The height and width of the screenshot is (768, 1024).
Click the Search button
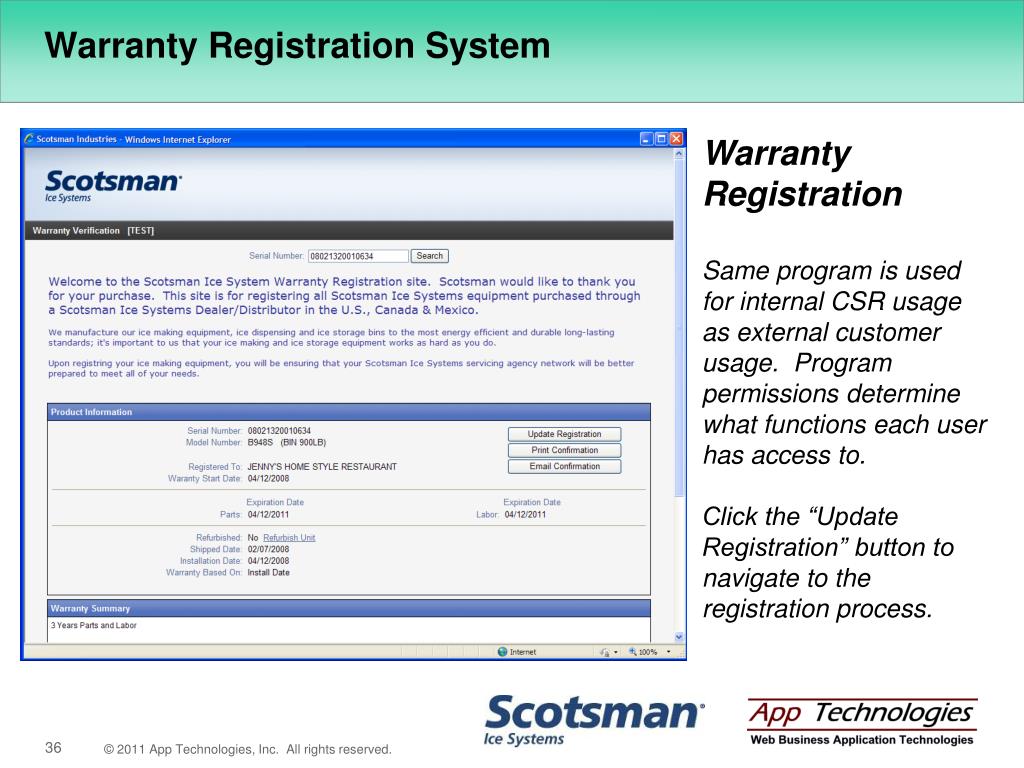(430, 256)
